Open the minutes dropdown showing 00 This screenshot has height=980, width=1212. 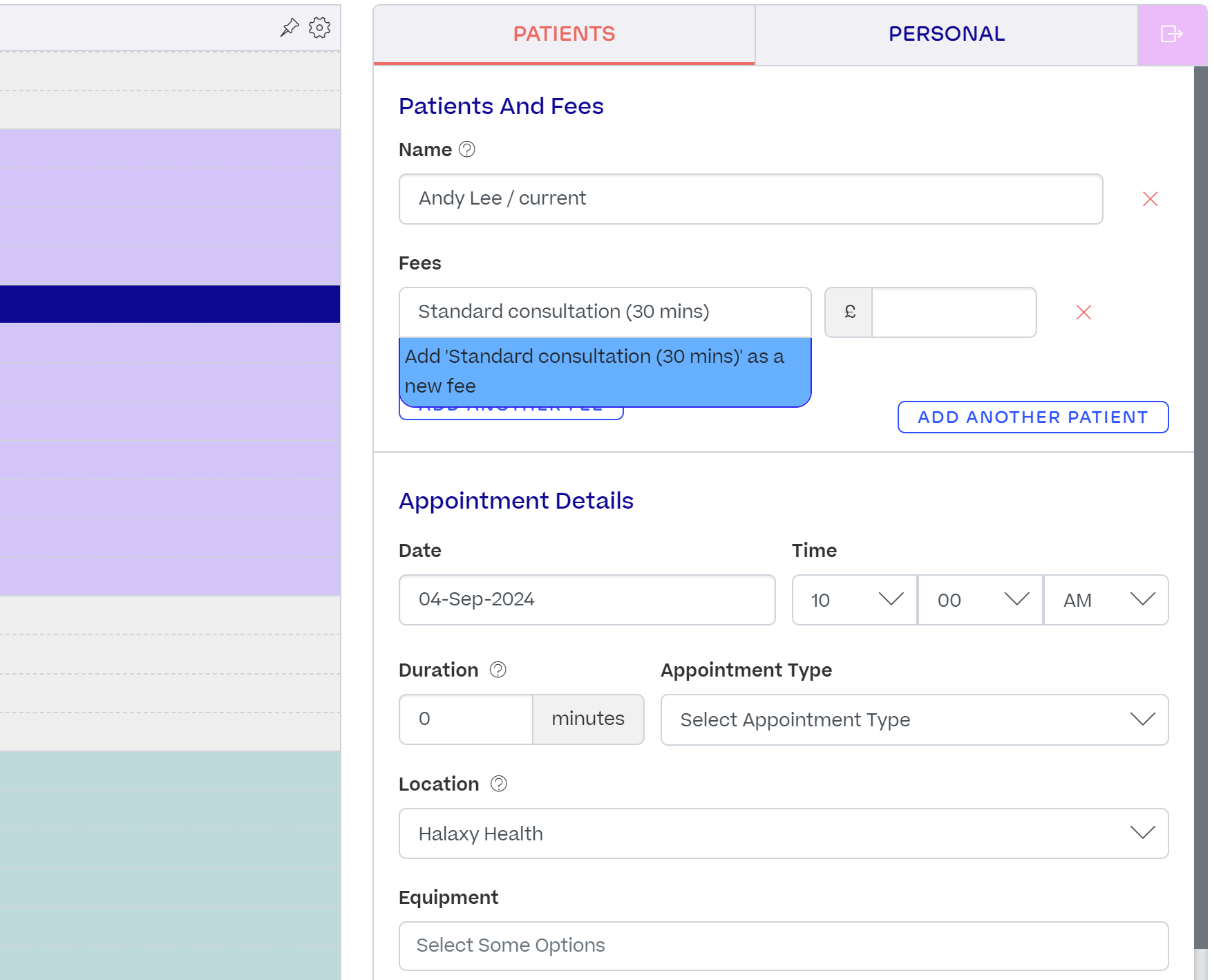coord(981,600)
